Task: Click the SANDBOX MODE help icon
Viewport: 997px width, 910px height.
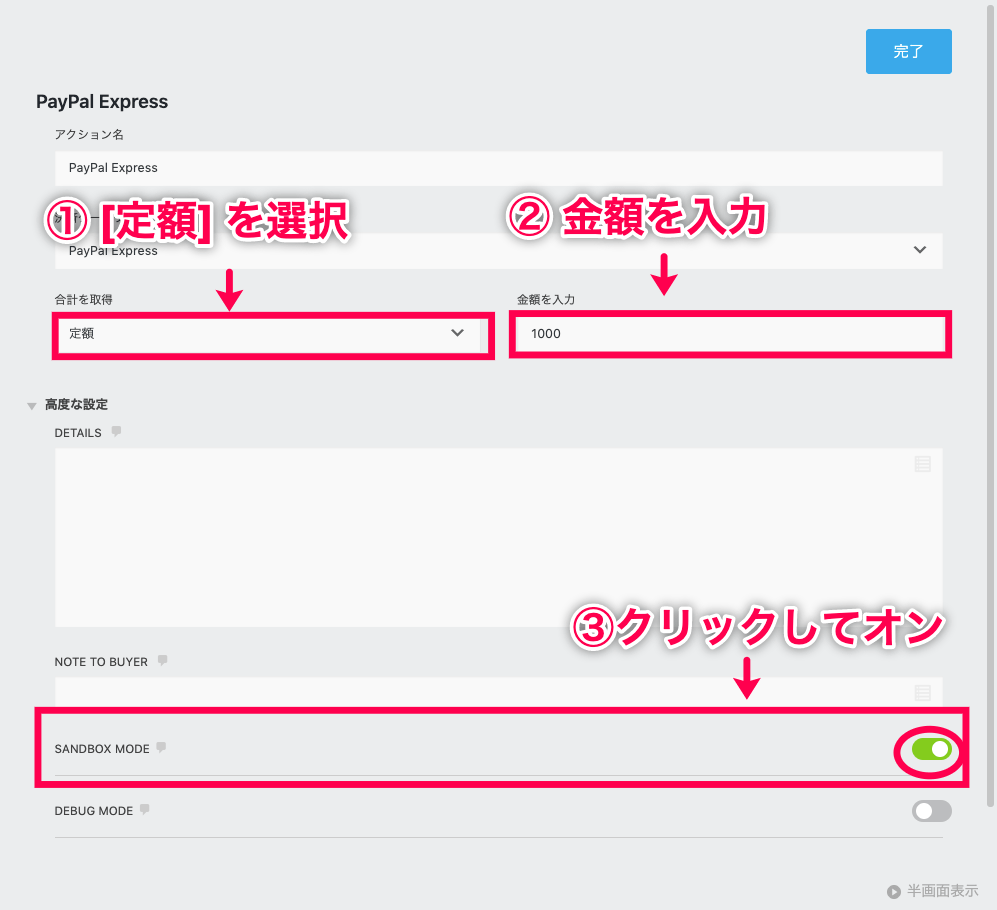Action: 162,747
